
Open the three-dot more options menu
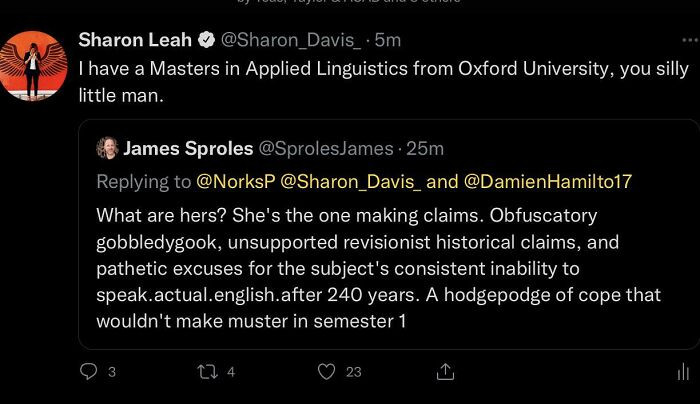pyautogui.click(x=688, y=41)
